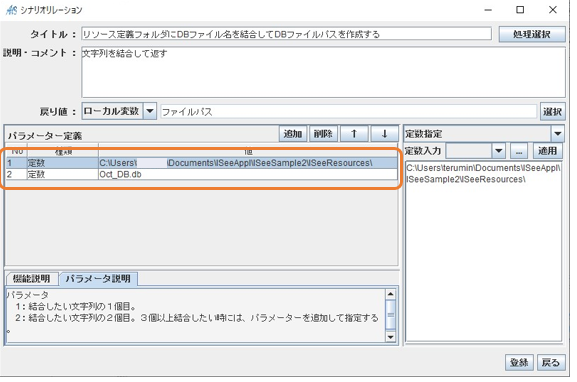Click inside the 説明・コメント text area
577x382 pixels.
[x=323, y=72]
